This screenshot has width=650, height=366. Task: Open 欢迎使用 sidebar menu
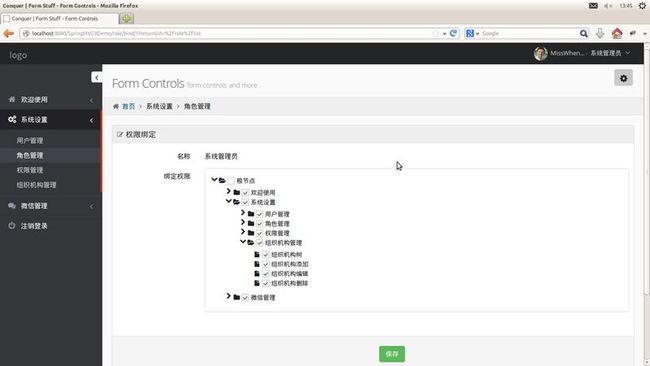tap(51, 99)
